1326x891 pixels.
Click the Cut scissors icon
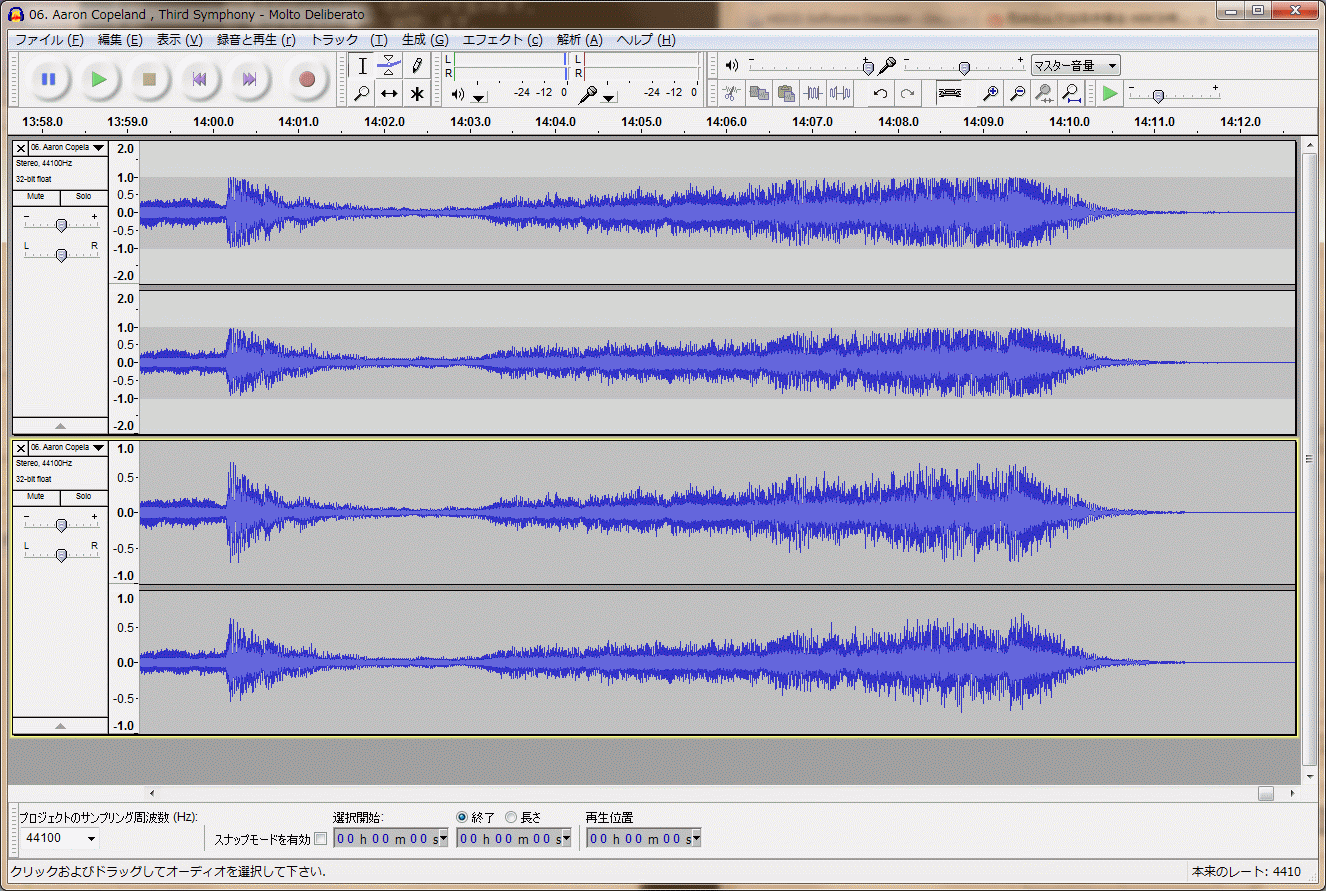click(x=731, y=93)
